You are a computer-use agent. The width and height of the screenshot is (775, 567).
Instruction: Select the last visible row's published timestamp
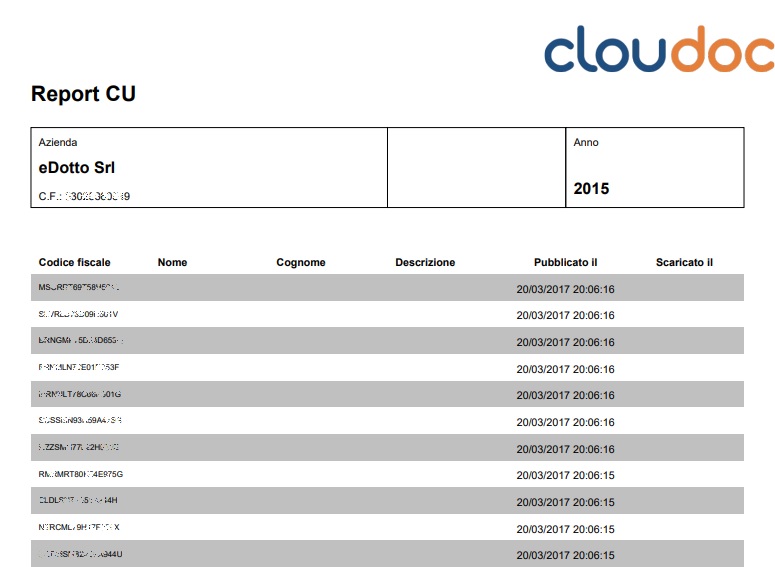tap(565, 555)
